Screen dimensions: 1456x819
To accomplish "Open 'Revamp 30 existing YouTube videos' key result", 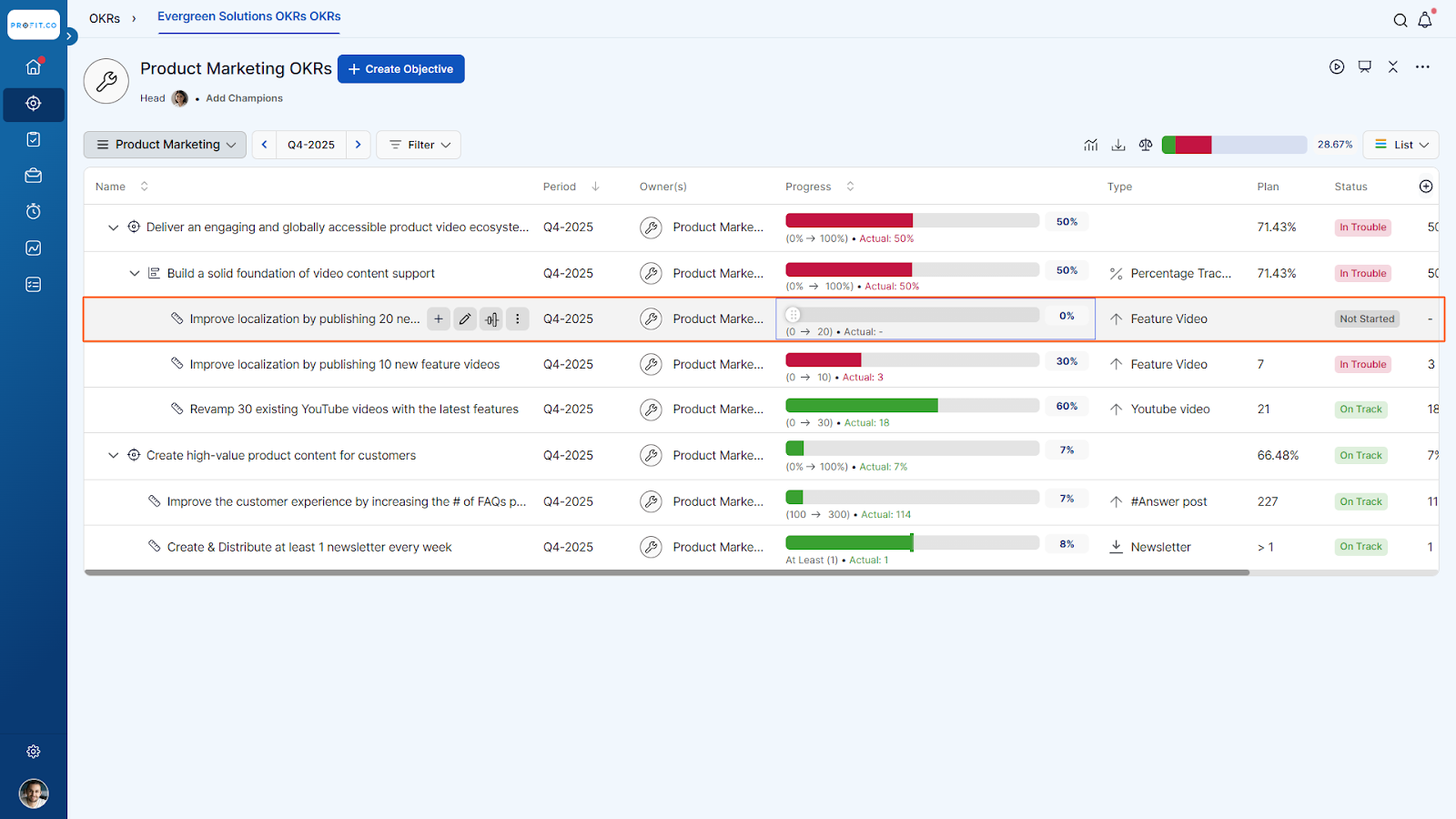I will click(x=354, y=409).
